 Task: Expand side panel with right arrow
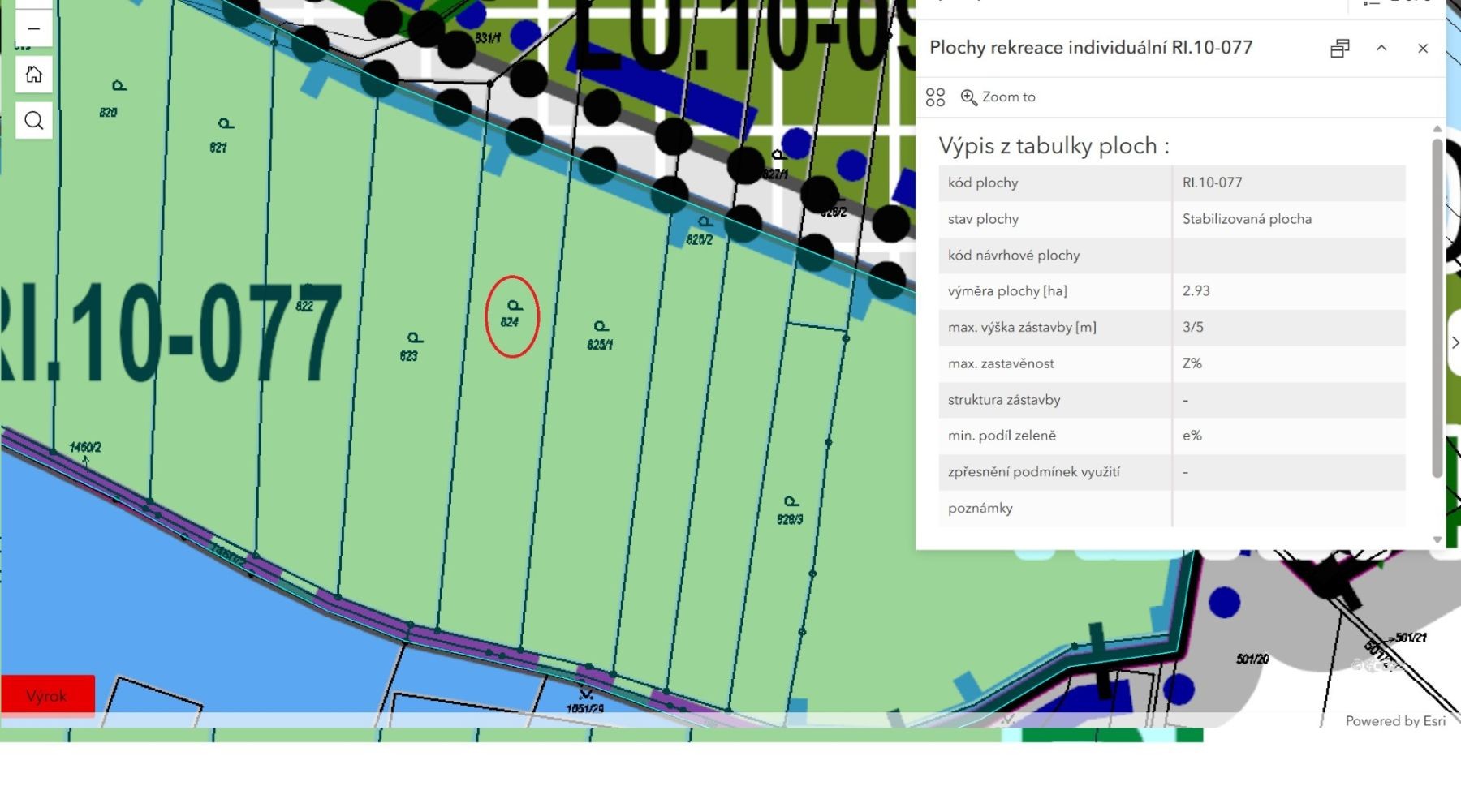pyautogui.click(x=1455, y=342)
